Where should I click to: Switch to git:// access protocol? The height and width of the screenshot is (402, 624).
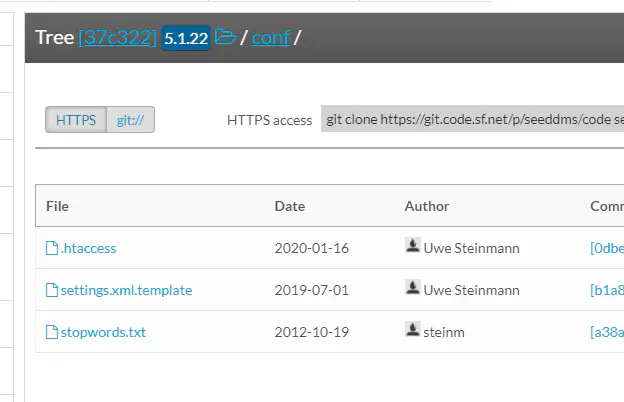click(x=130, y=120)
